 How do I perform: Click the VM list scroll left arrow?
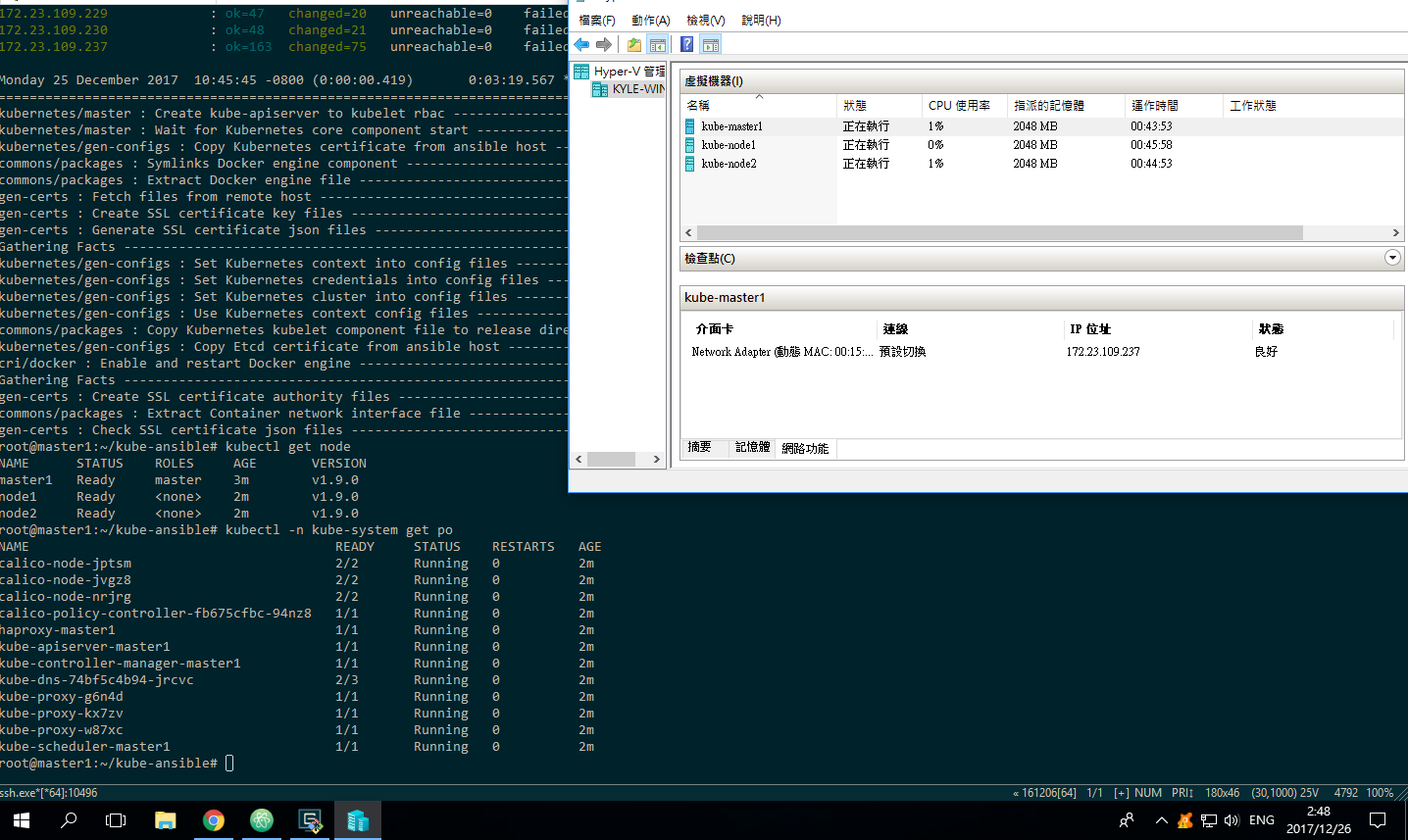tap(688, 232)
